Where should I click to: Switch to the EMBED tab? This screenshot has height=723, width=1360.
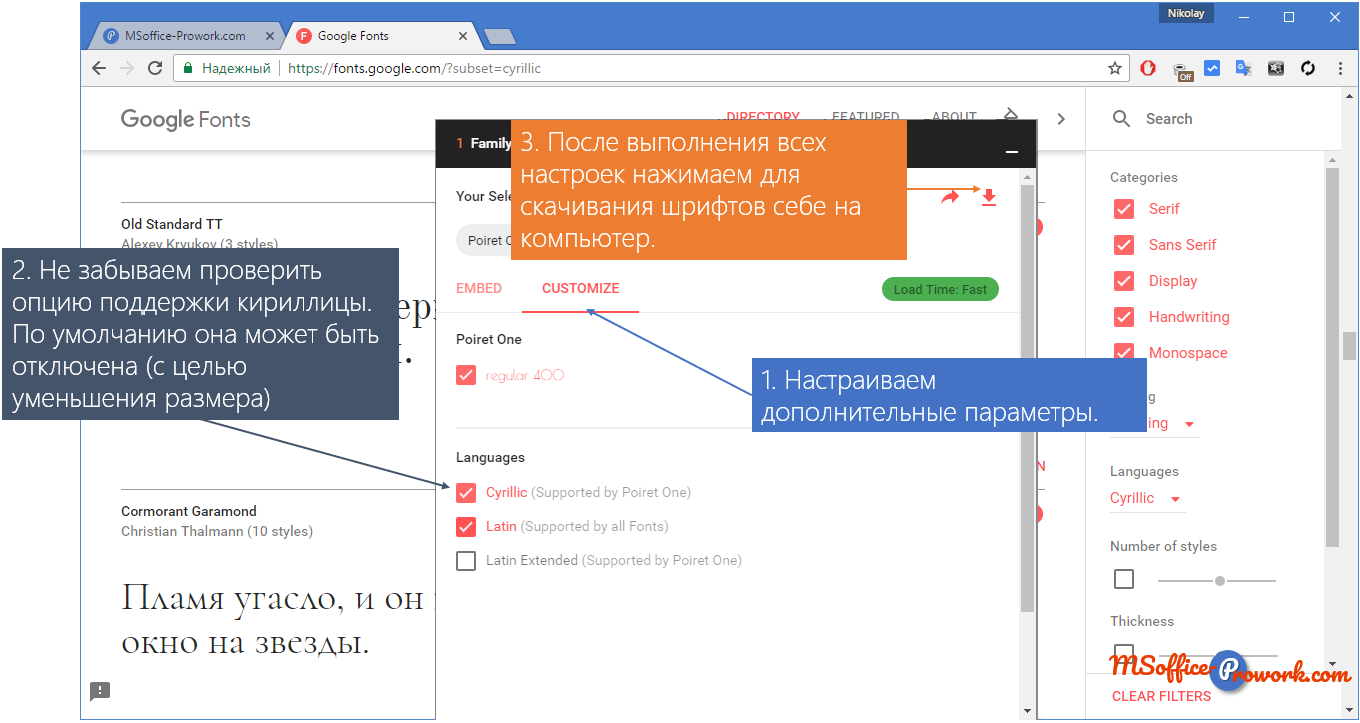[479, 288]
